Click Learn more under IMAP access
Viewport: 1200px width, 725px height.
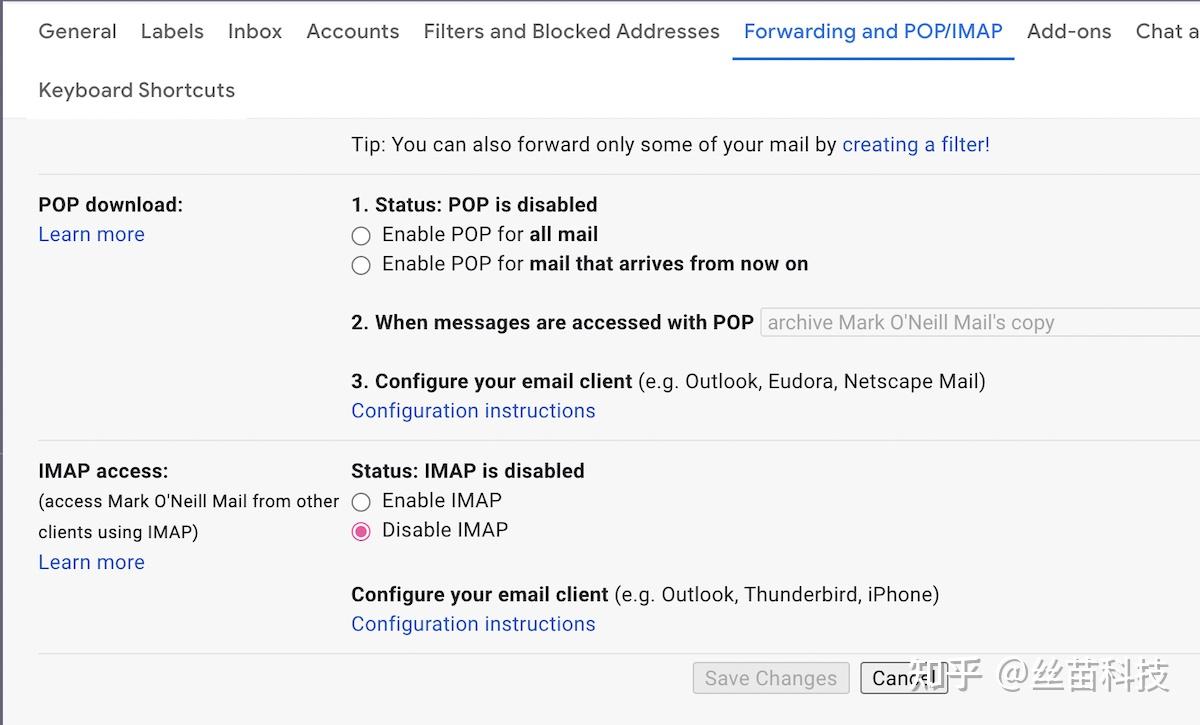point(91,562)
